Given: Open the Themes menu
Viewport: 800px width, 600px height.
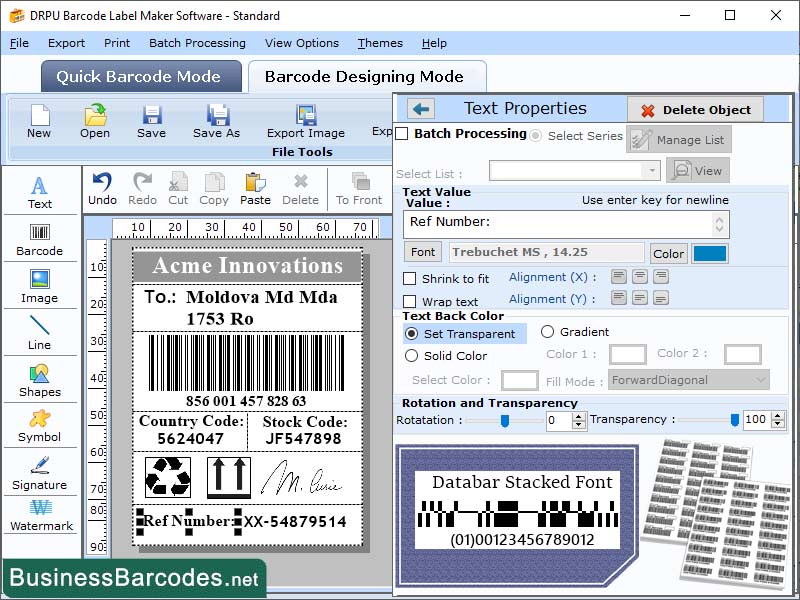Looking at the screenshot, I should point(379,43).
